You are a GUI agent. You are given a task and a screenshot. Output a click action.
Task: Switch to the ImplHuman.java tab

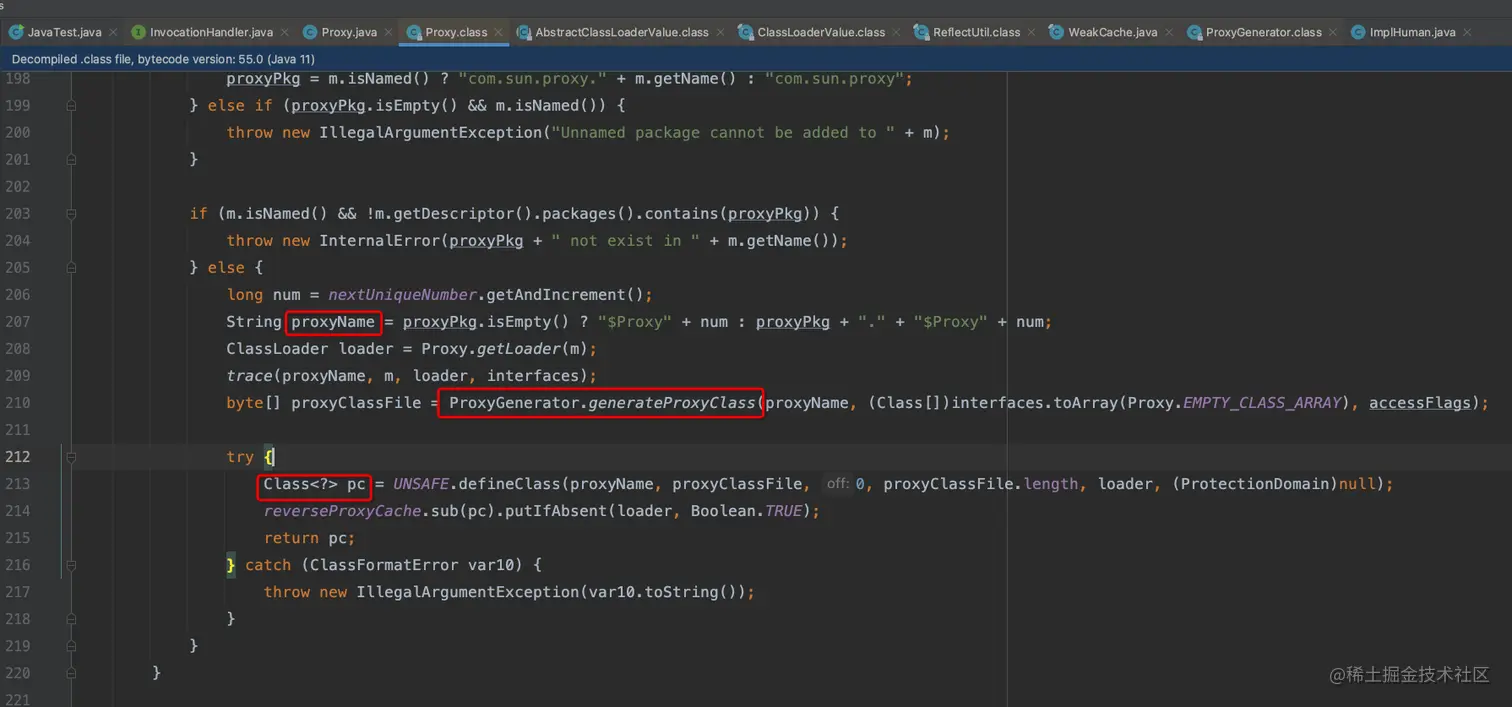pos(1413,32)
